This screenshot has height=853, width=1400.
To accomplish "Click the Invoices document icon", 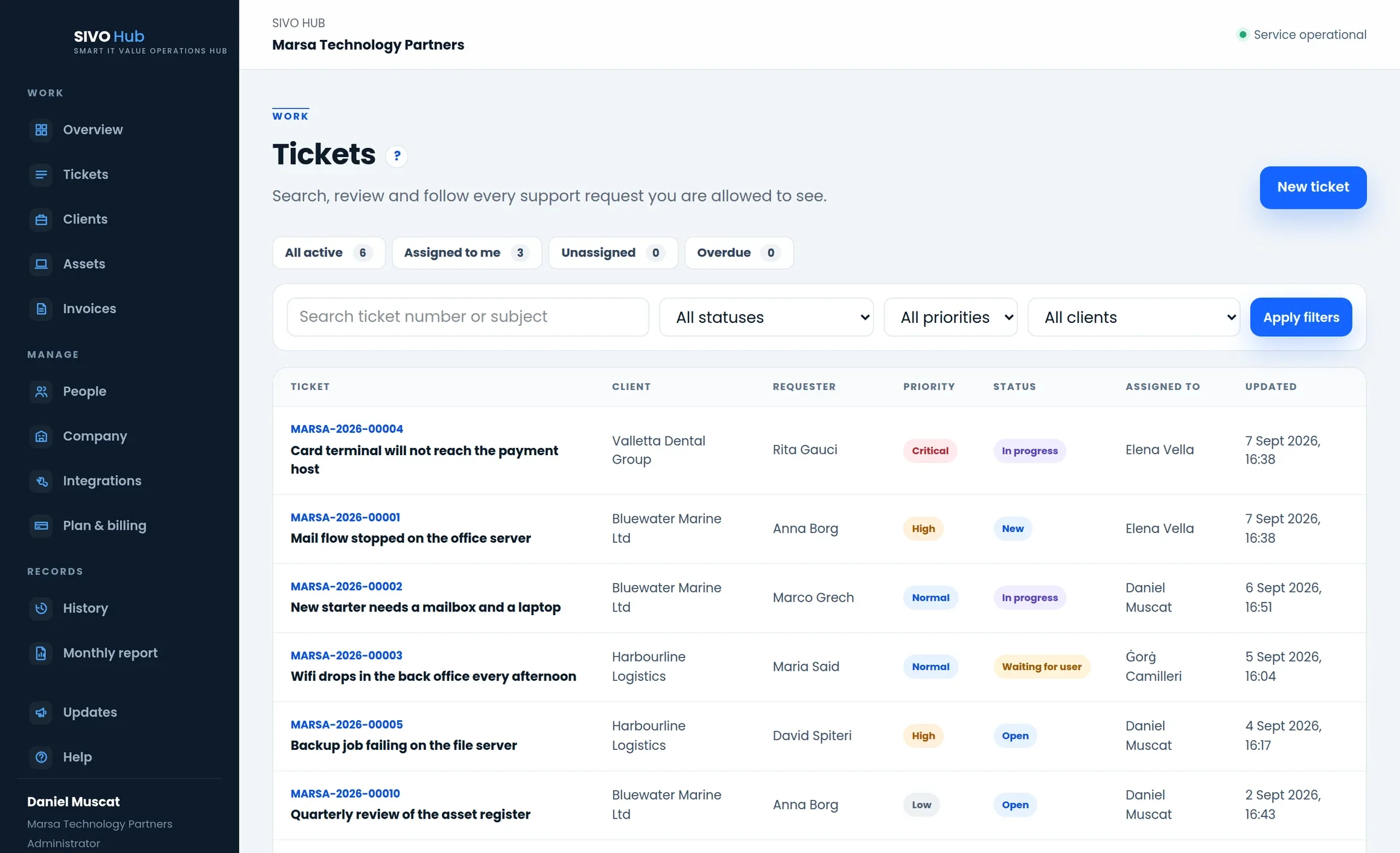I will (41, 308).
